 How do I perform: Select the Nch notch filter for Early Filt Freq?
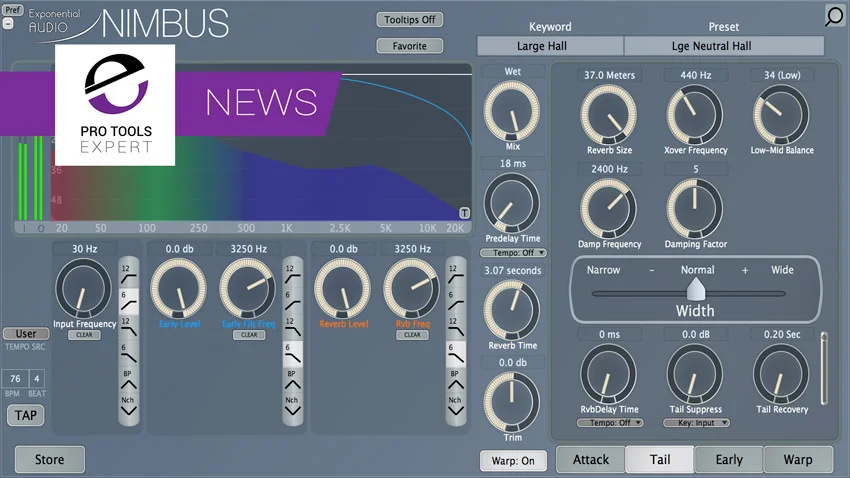(x=293, y=406)
